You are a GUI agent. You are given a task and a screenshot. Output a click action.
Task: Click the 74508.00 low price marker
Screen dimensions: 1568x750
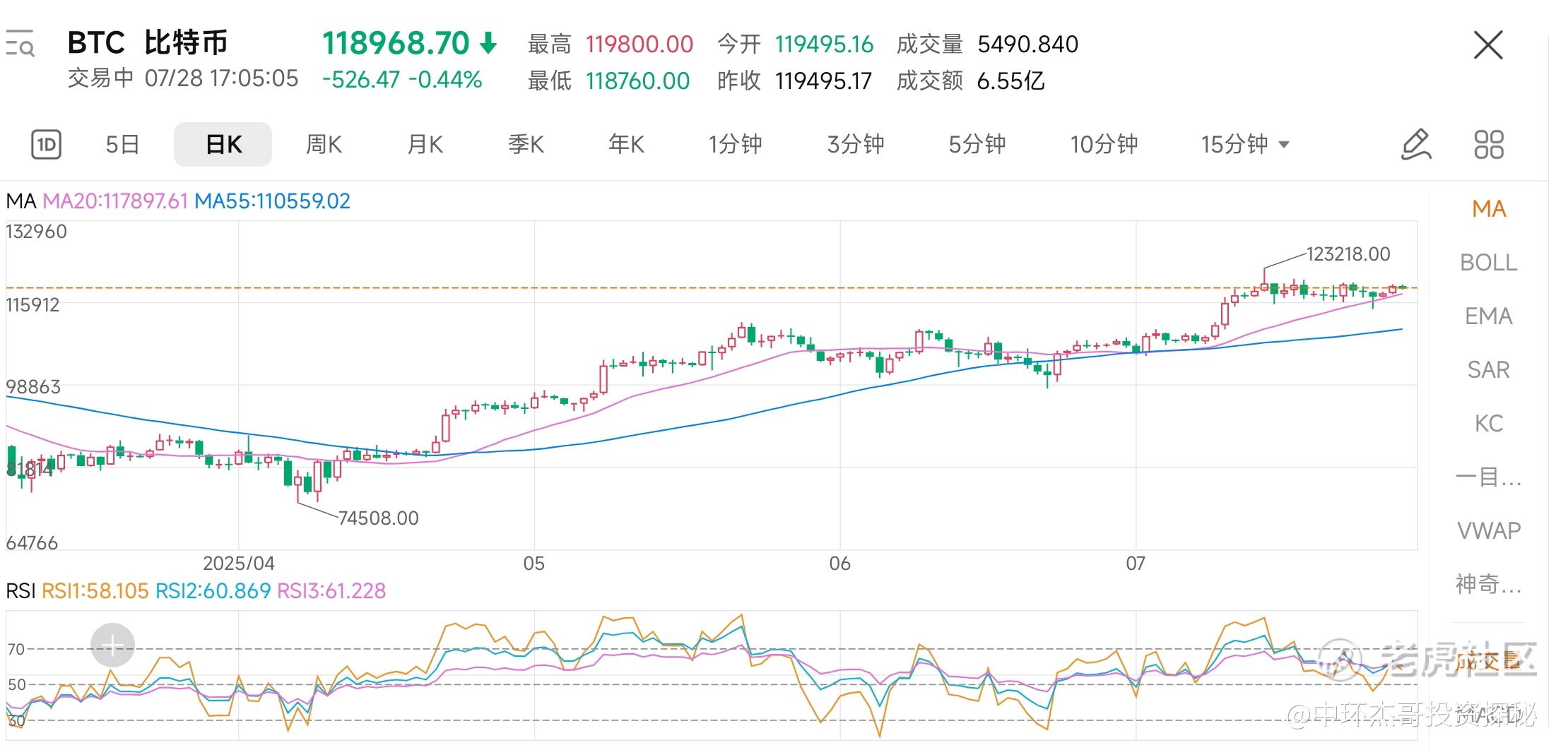pos(378,518)
